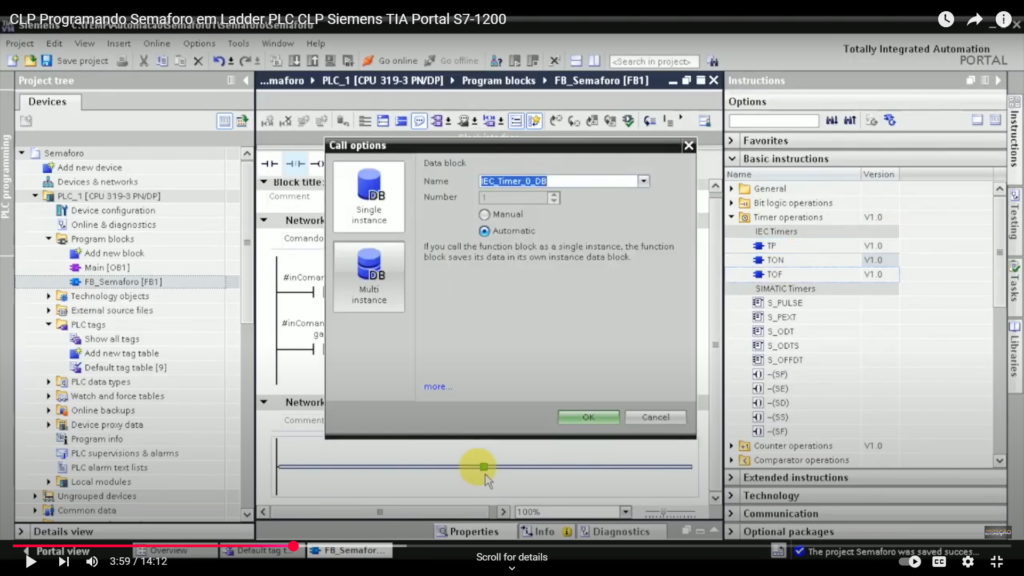Open the Options menu
This screenshot has width=1024, height=576.
point(199,43)
